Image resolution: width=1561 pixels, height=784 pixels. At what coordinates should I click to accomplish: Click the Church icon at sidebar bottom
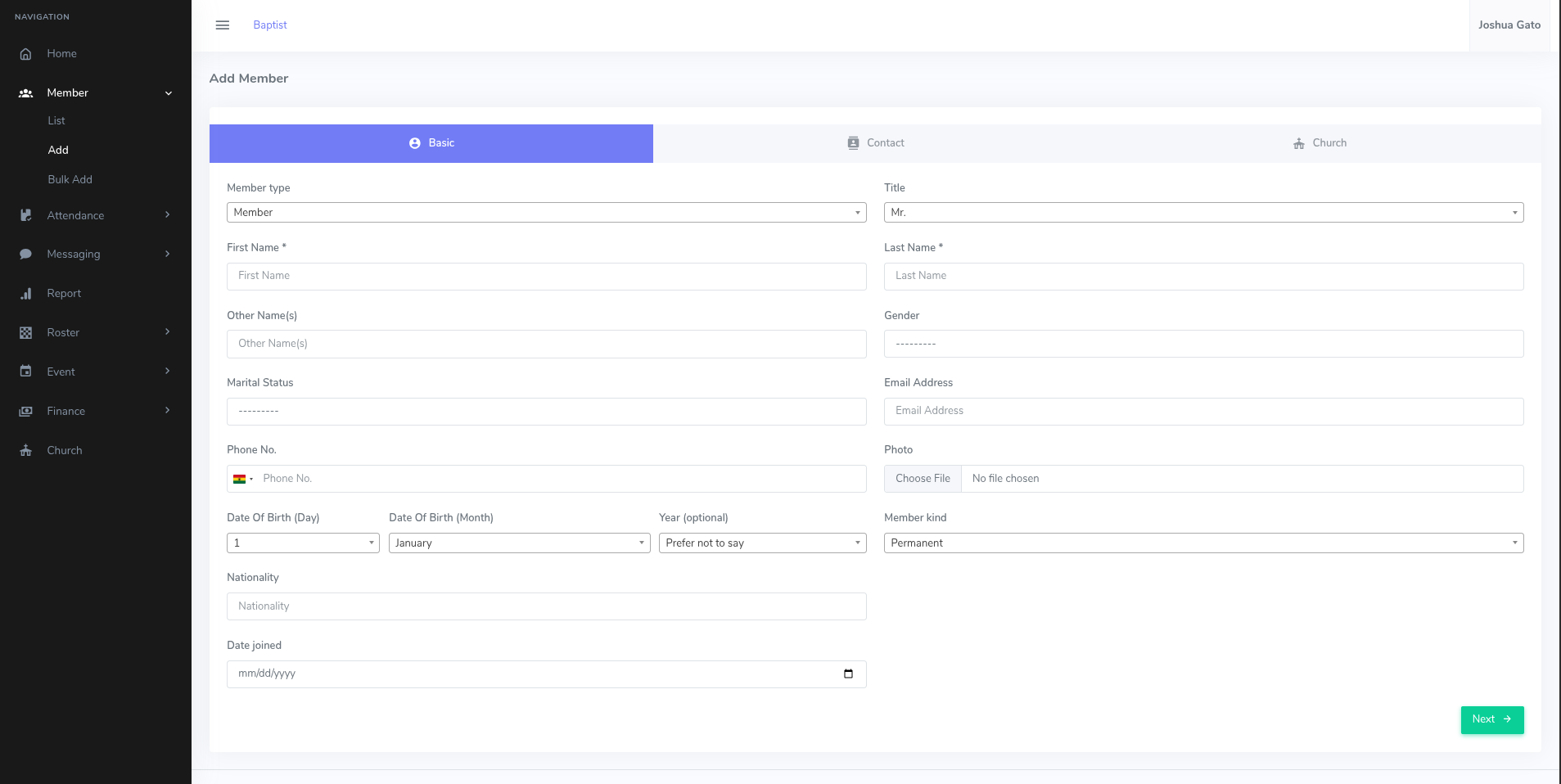click(x=25, y=450)
